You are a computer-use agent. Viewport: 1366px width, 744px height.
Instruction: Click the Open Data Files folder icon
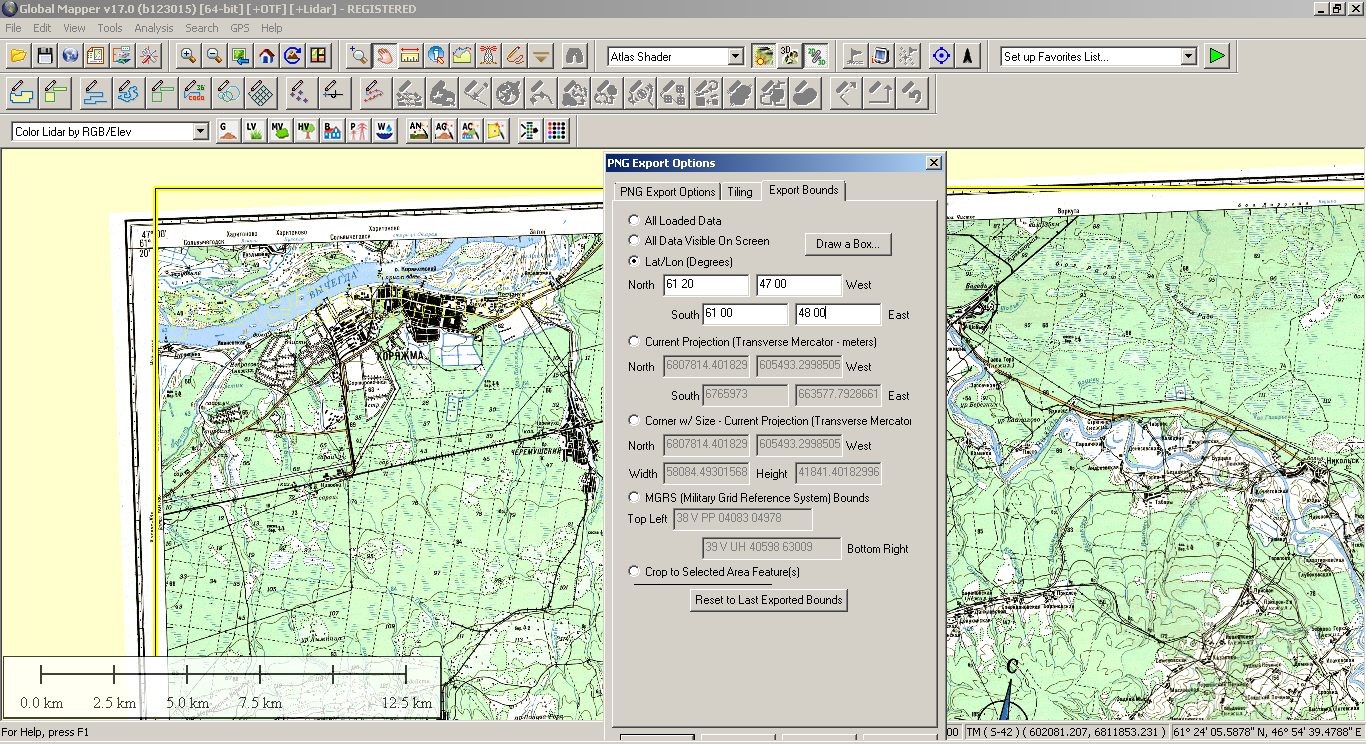[20, 56]
